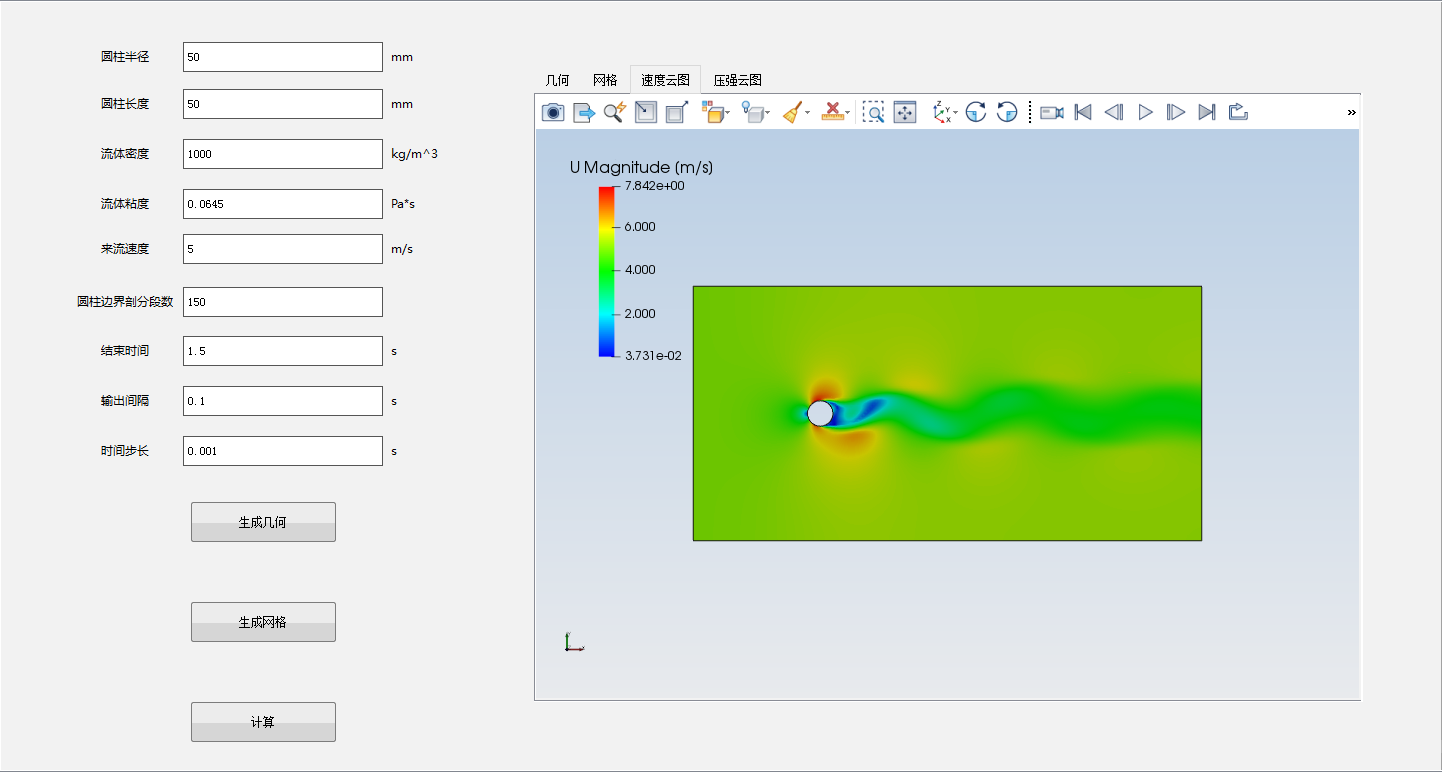The image size is (1442, 772).
Task: Click the Pa*s unit label
Action: click(402, 204)
